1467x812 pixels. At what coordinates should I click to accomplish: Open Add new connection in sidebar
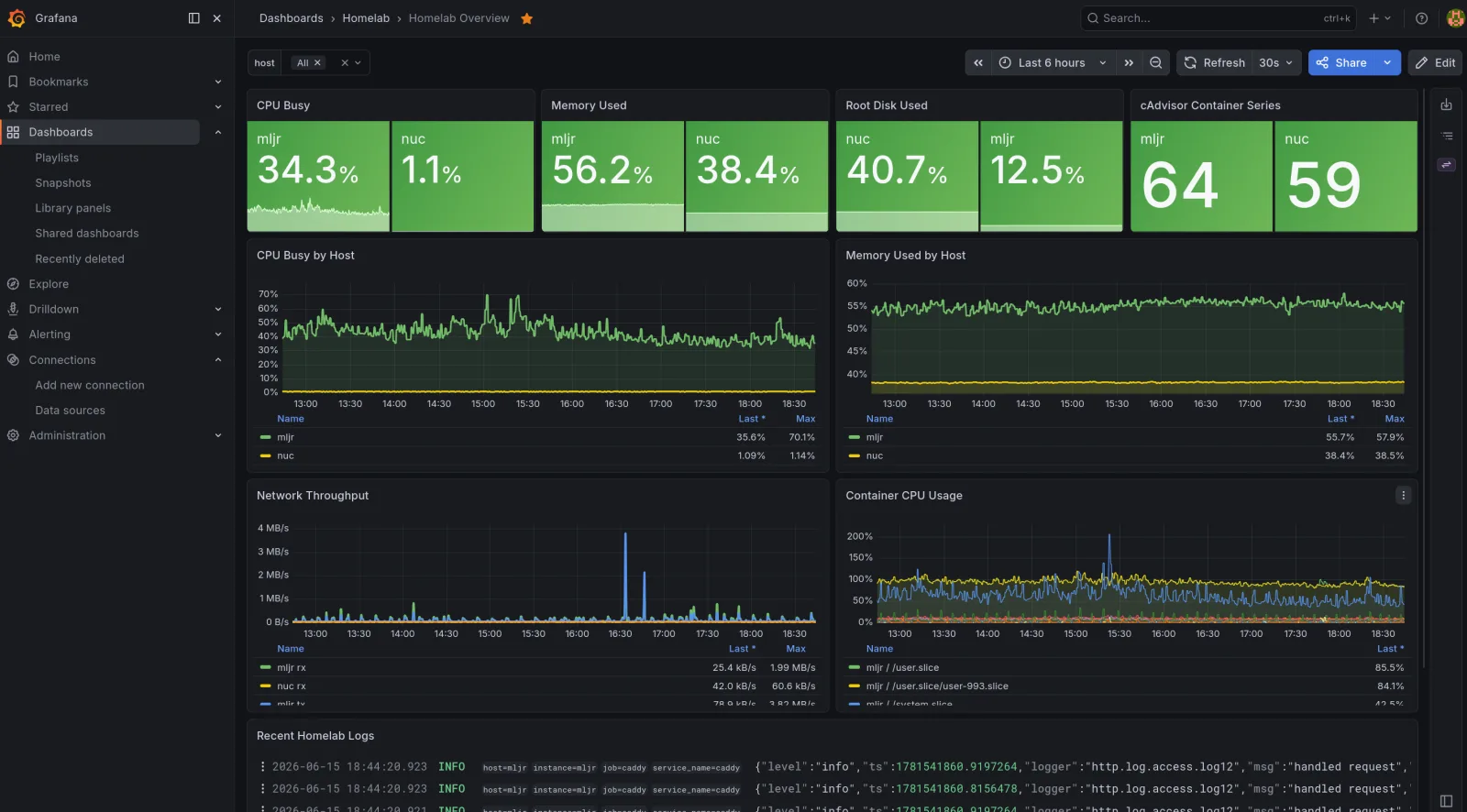90,386
